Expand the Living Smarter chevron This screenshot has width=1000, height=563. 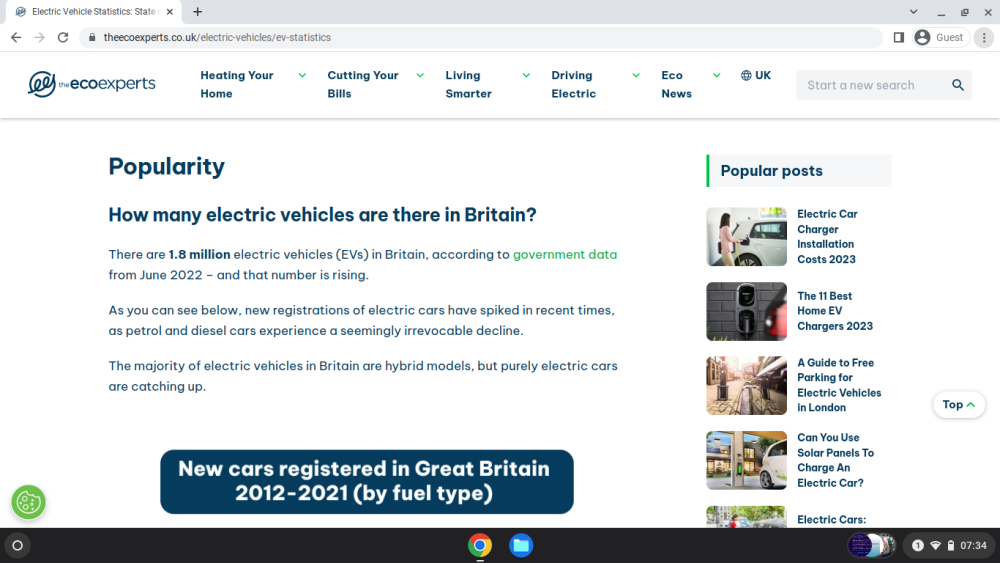(x=526, y=75)
